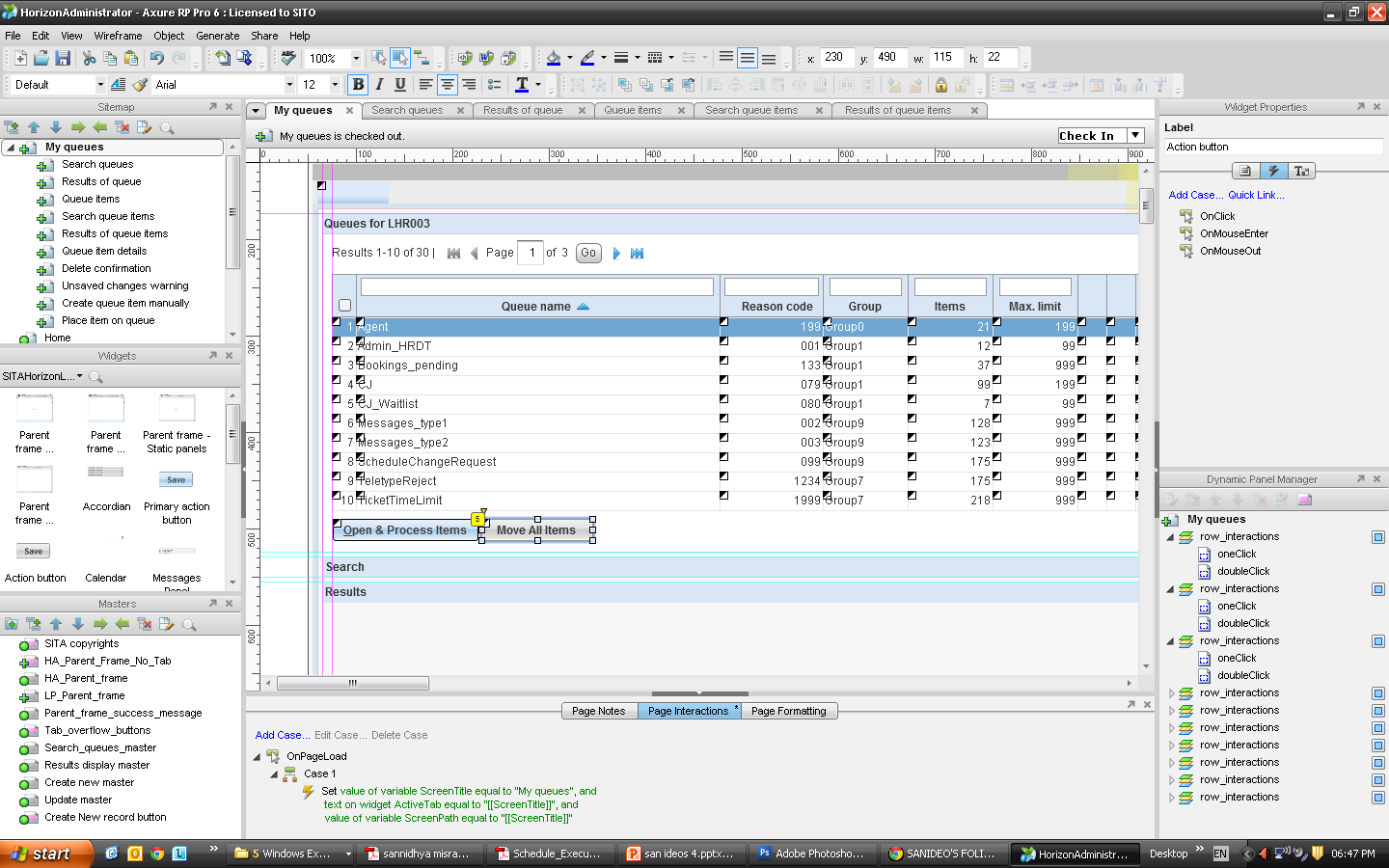Collapse the first row_interactions node in Dynamic Panel Manager
The width and height of the screenshot is (1389, 868).
[x=1171, y=536]
